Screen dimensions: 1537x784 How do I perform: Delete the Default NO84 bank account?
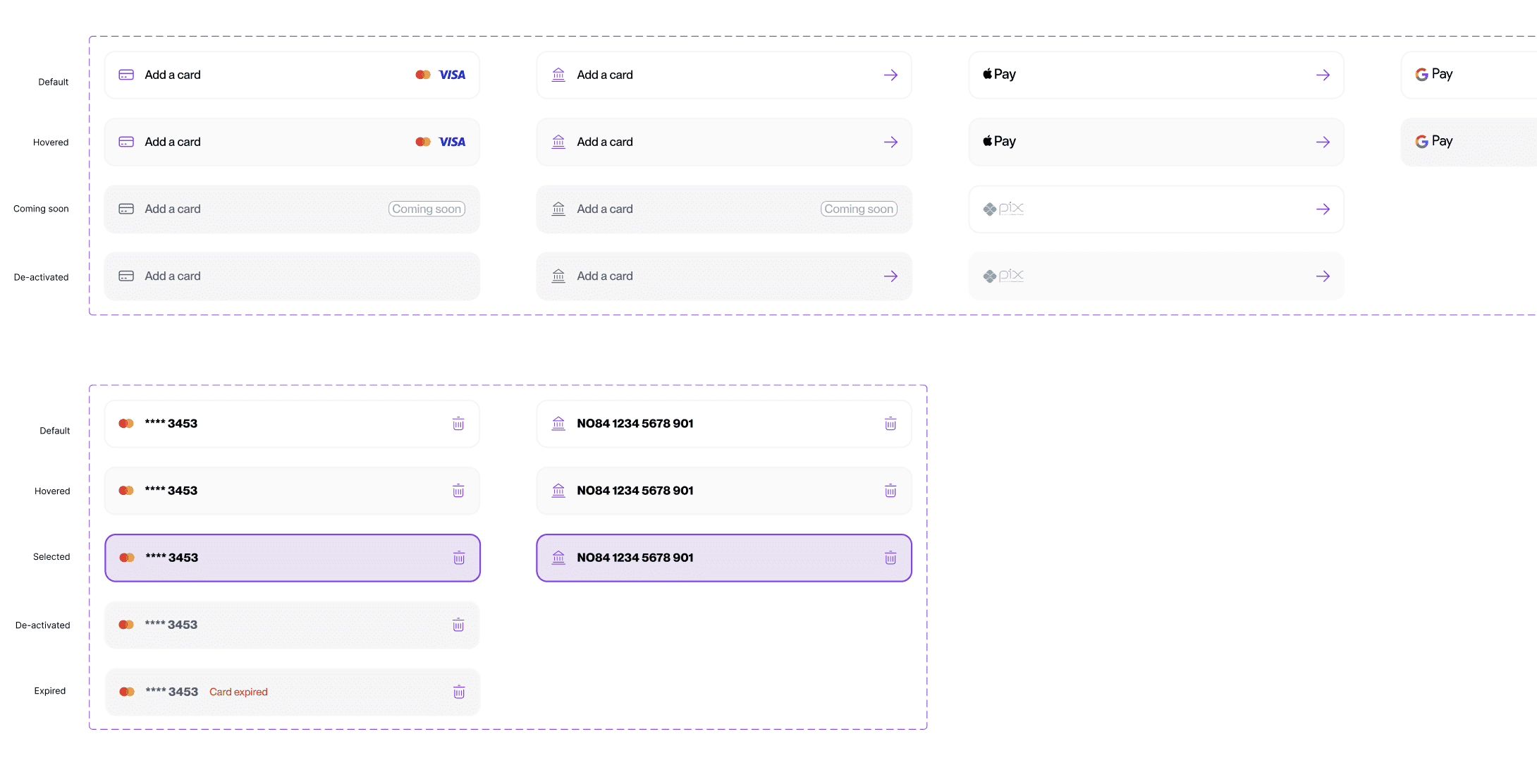click(890, 423)
